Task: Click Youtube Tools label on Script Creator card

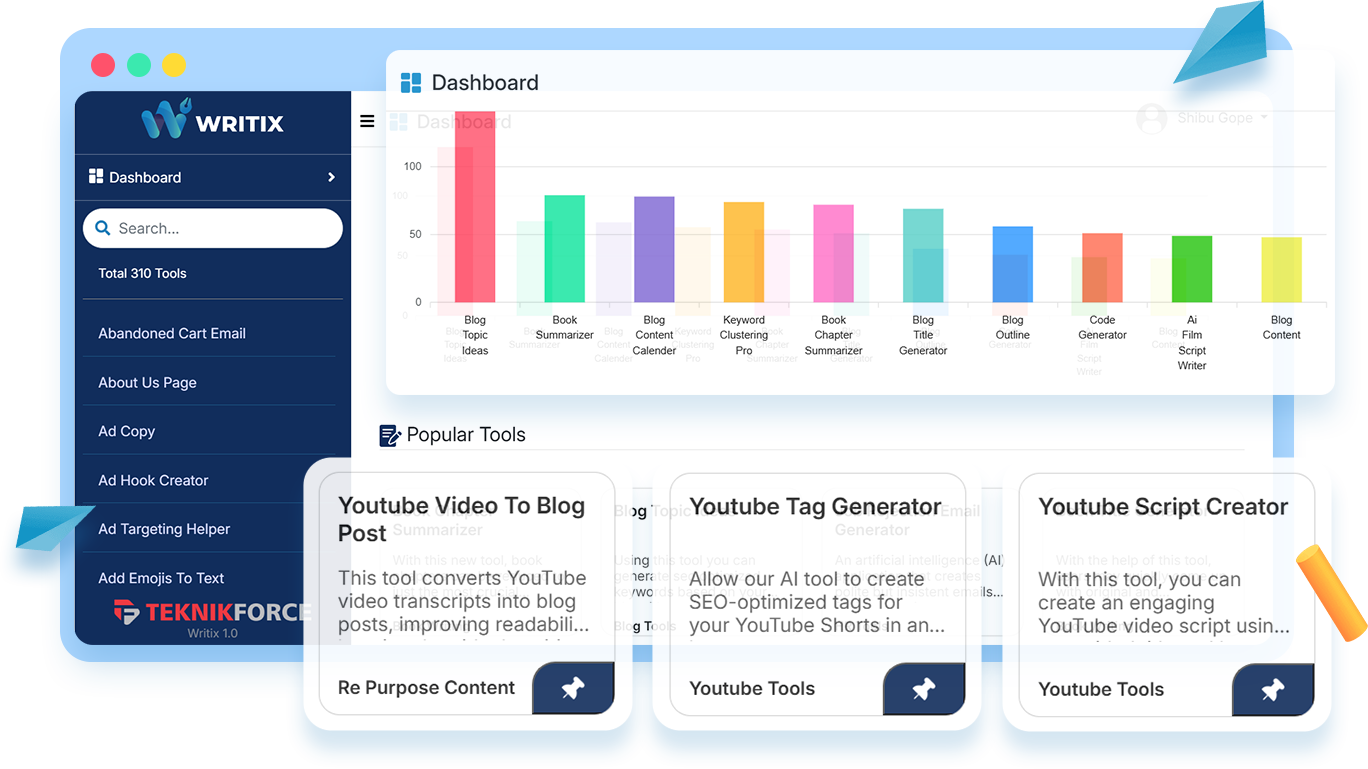Action: pos(1101,690)
